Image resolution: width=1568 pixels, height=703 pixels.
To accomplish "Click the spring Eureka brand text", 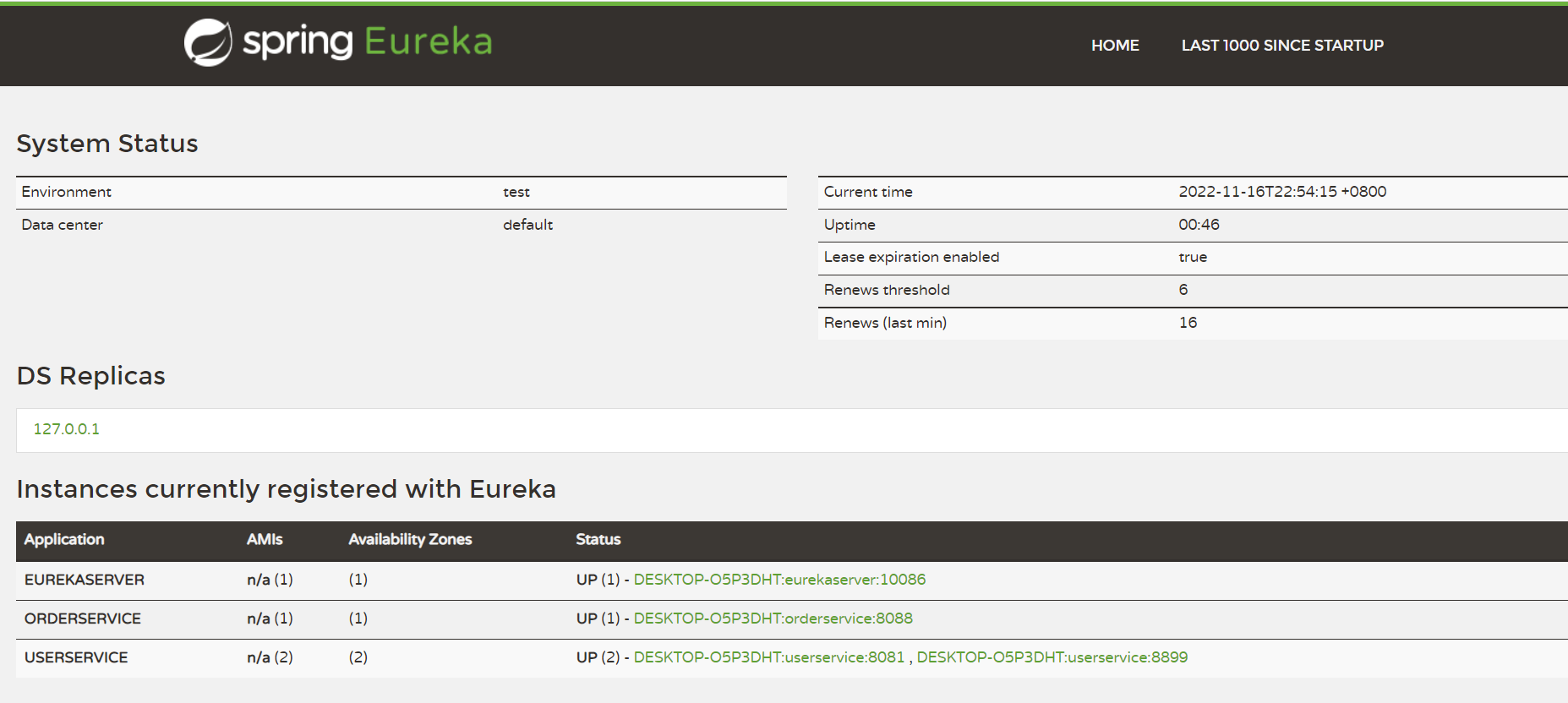I will point(368,42).
